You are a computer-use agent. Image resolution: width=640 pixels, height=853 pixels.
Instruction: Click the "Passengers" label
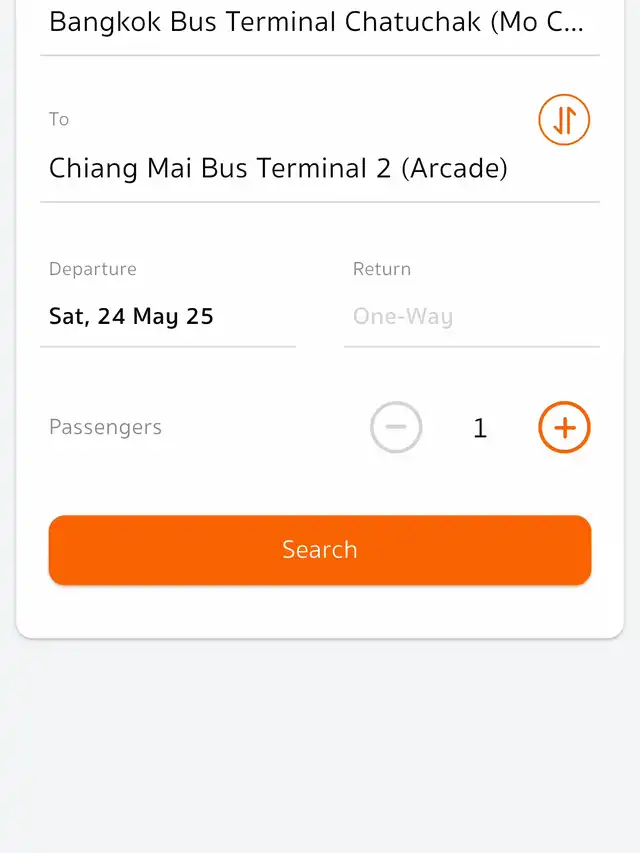tap(105, 428)
